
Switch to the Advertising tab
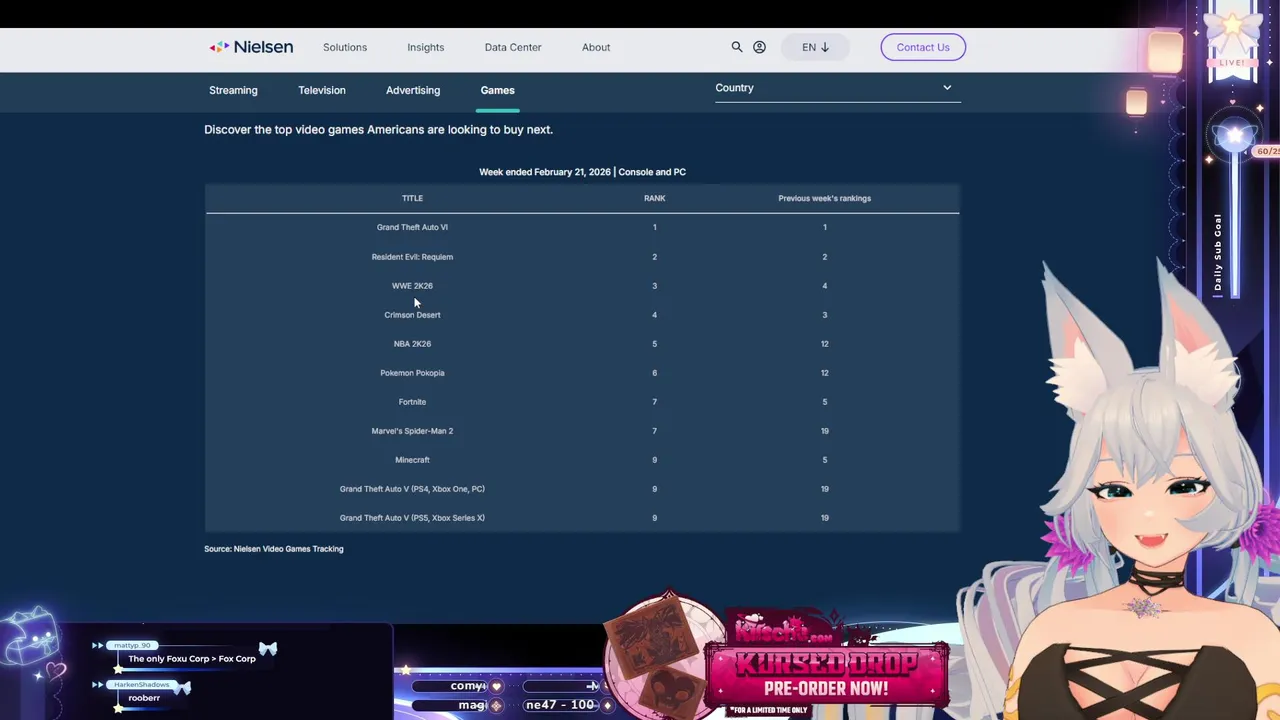(413, 90)
